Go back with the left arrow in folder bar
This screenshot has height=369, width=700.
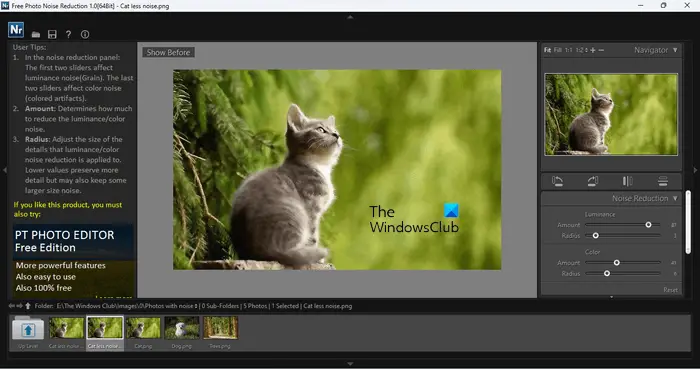click(x=12, y=306)
